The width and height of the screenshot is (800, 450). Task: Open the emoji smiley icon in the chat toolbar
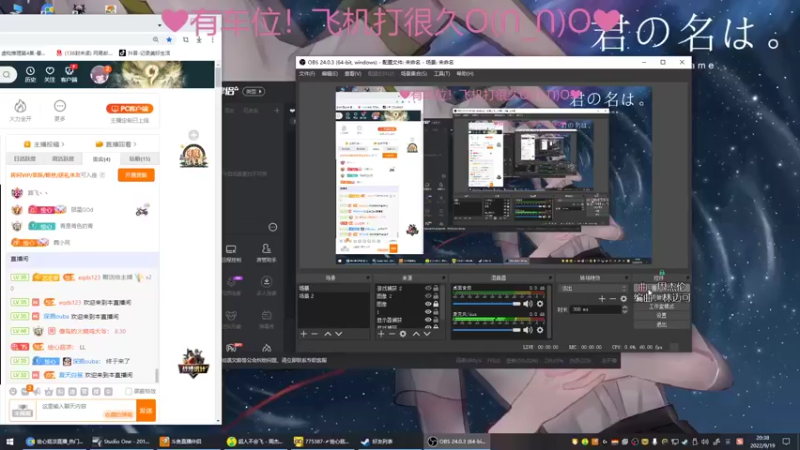coord(13,391)
